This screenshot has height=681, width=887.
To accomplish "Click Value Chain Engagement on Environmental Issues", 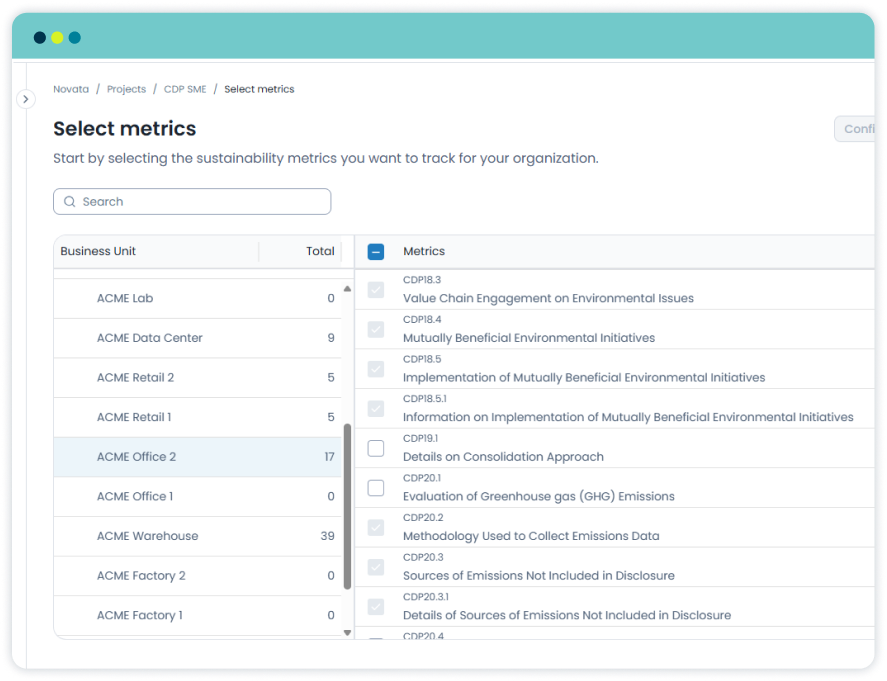I will click(x=548, y=299).
